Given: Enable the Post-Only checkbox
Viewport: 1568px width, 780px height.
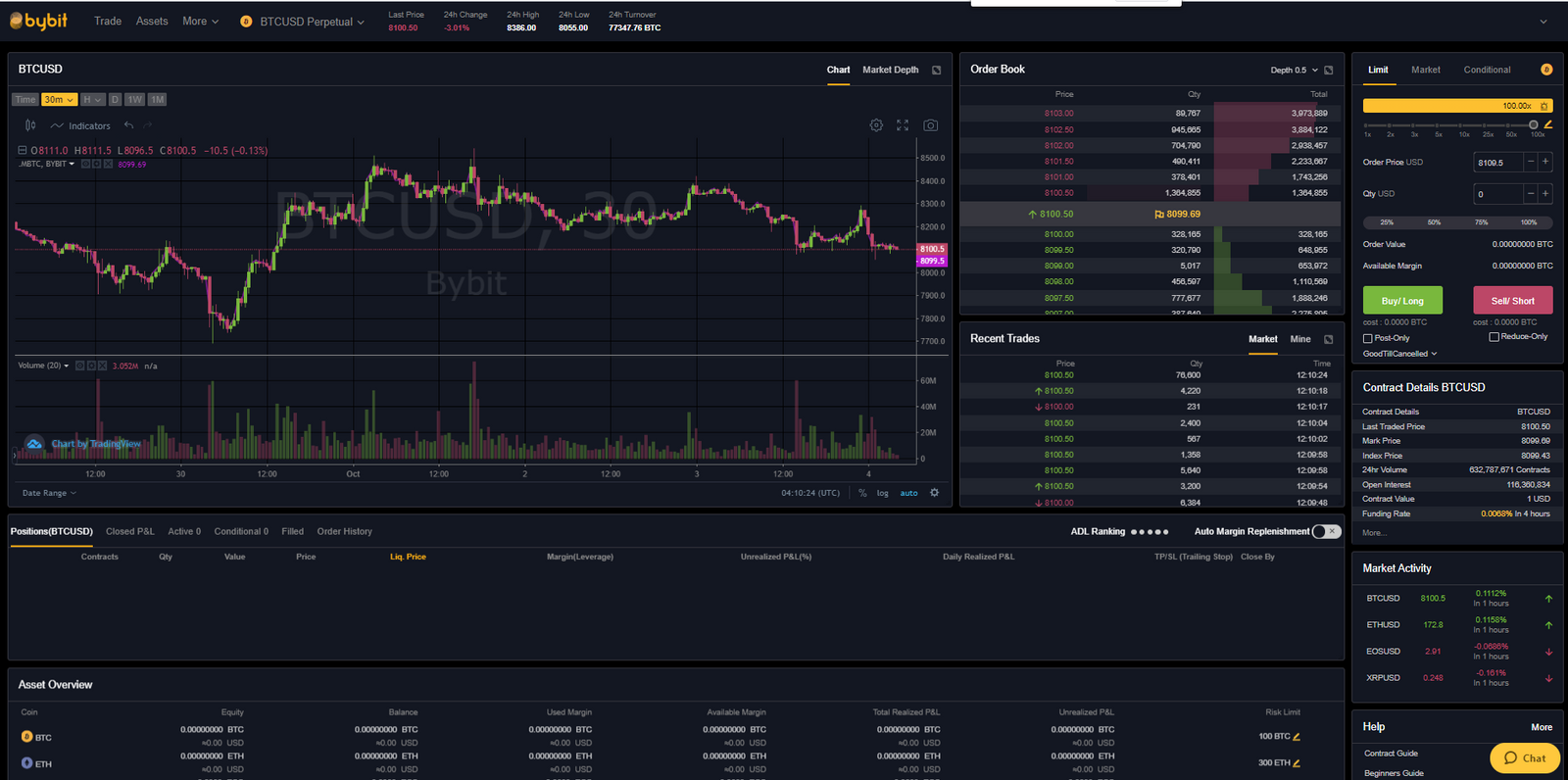Looking at the screenshot, I should (1368, 338).
